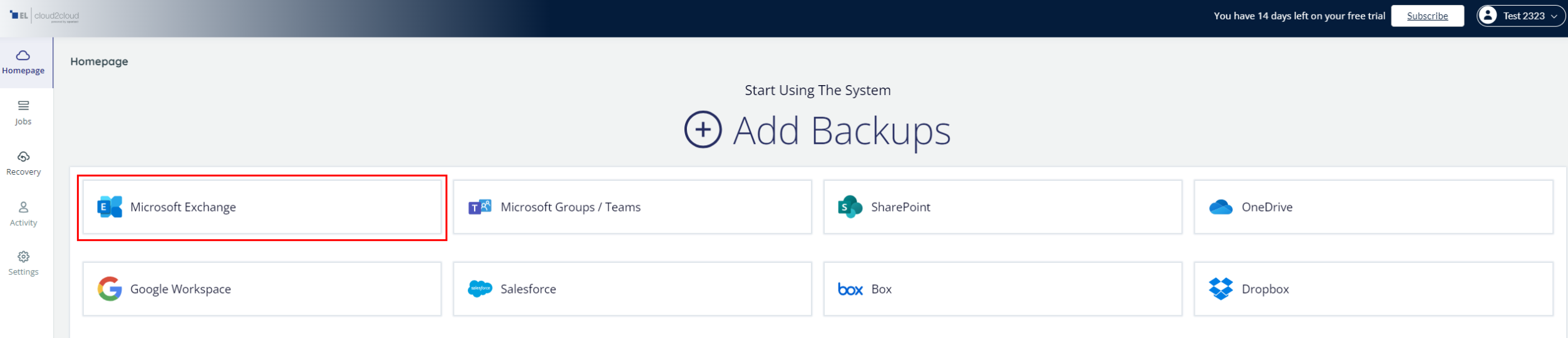
Task: Click the Microsoft Exchange icon
Action: pos(110,207)
